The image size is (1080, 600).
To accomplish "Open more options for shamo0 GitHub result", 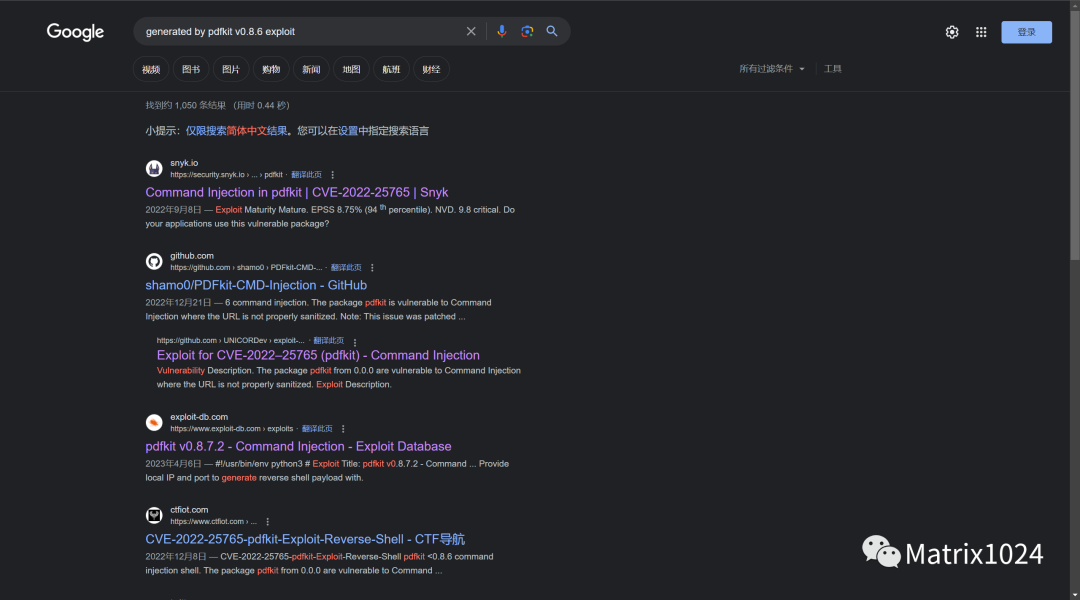I will (372, 268).
